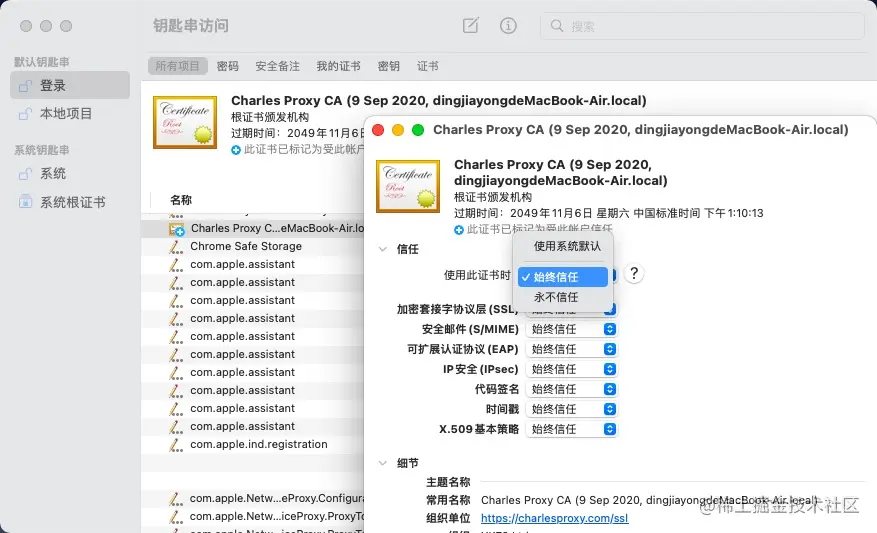Zoom the Charles Proxy CA certificate window

tap(418, 130)
